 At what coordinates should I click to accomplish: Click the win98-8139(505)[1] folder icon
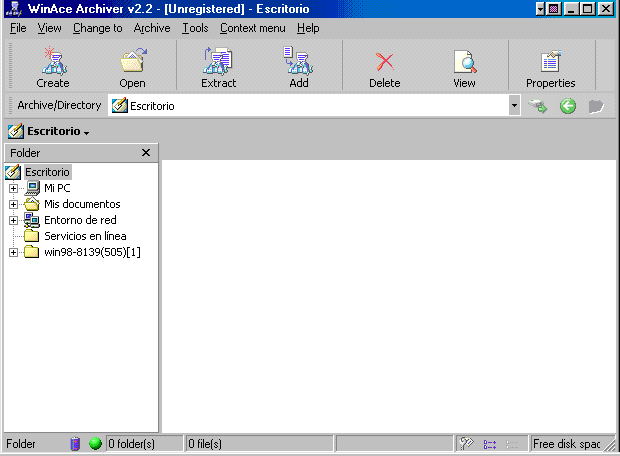[32, 252]
